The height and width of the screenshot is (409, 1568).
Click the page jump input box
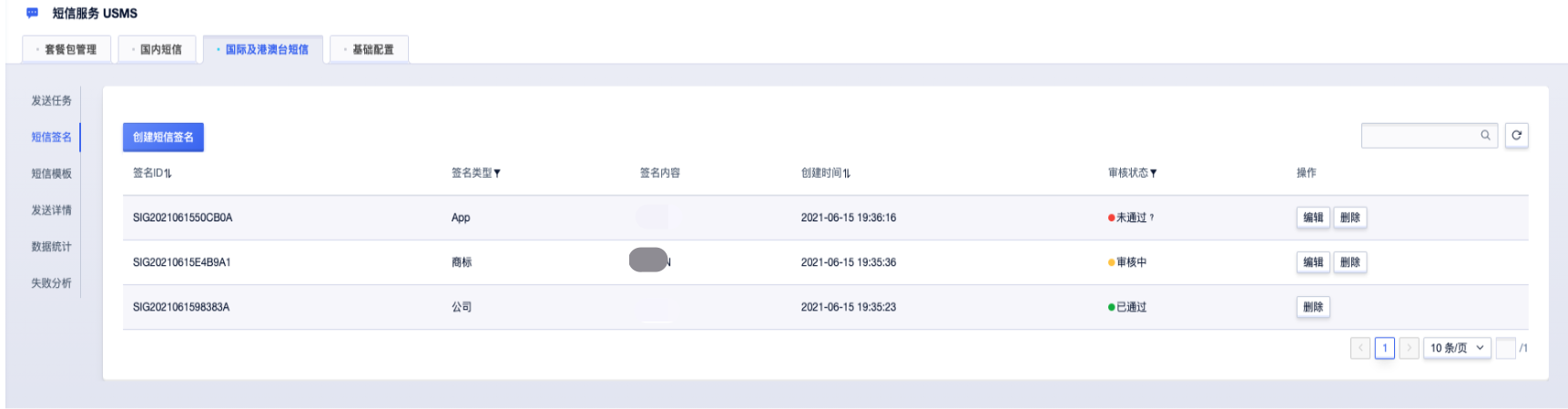pyautogui.click(x=1506, y=348)
